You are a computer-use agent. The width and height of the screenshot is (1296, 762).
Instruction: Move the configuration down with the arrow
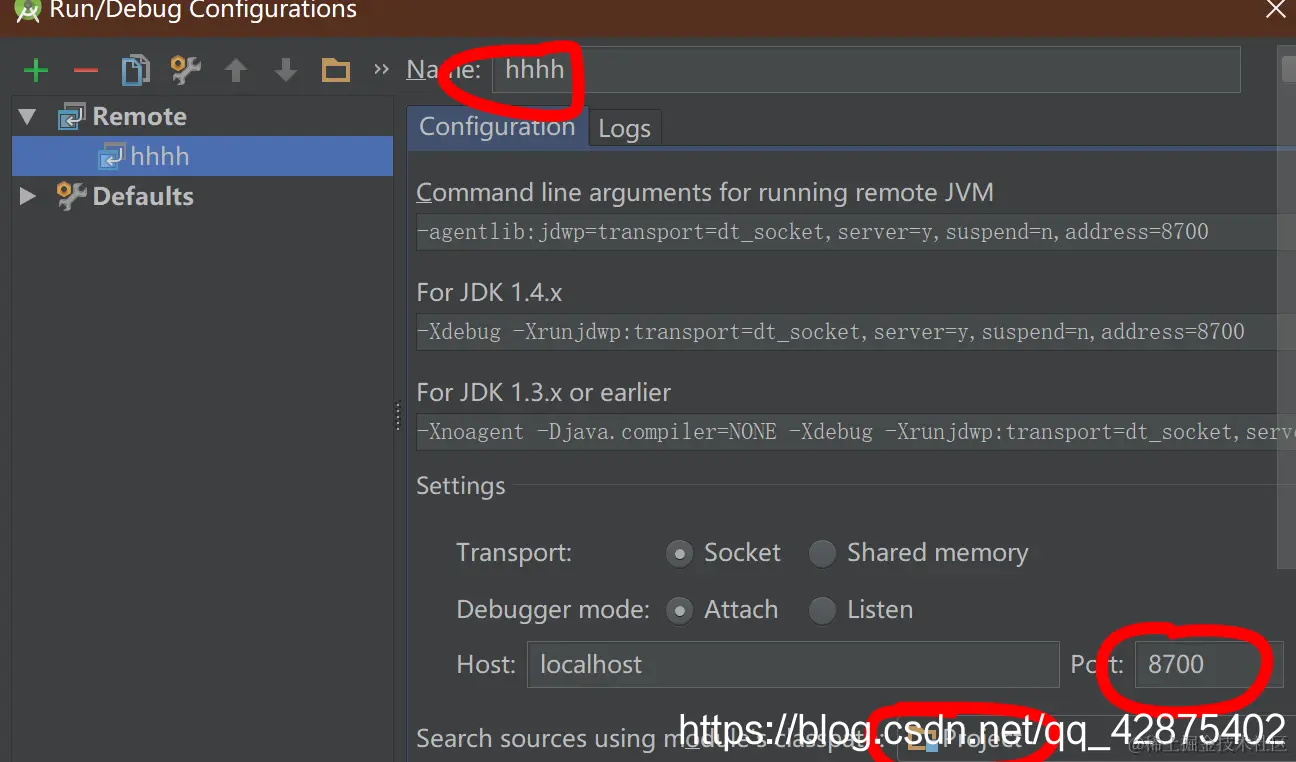point(286,70)
